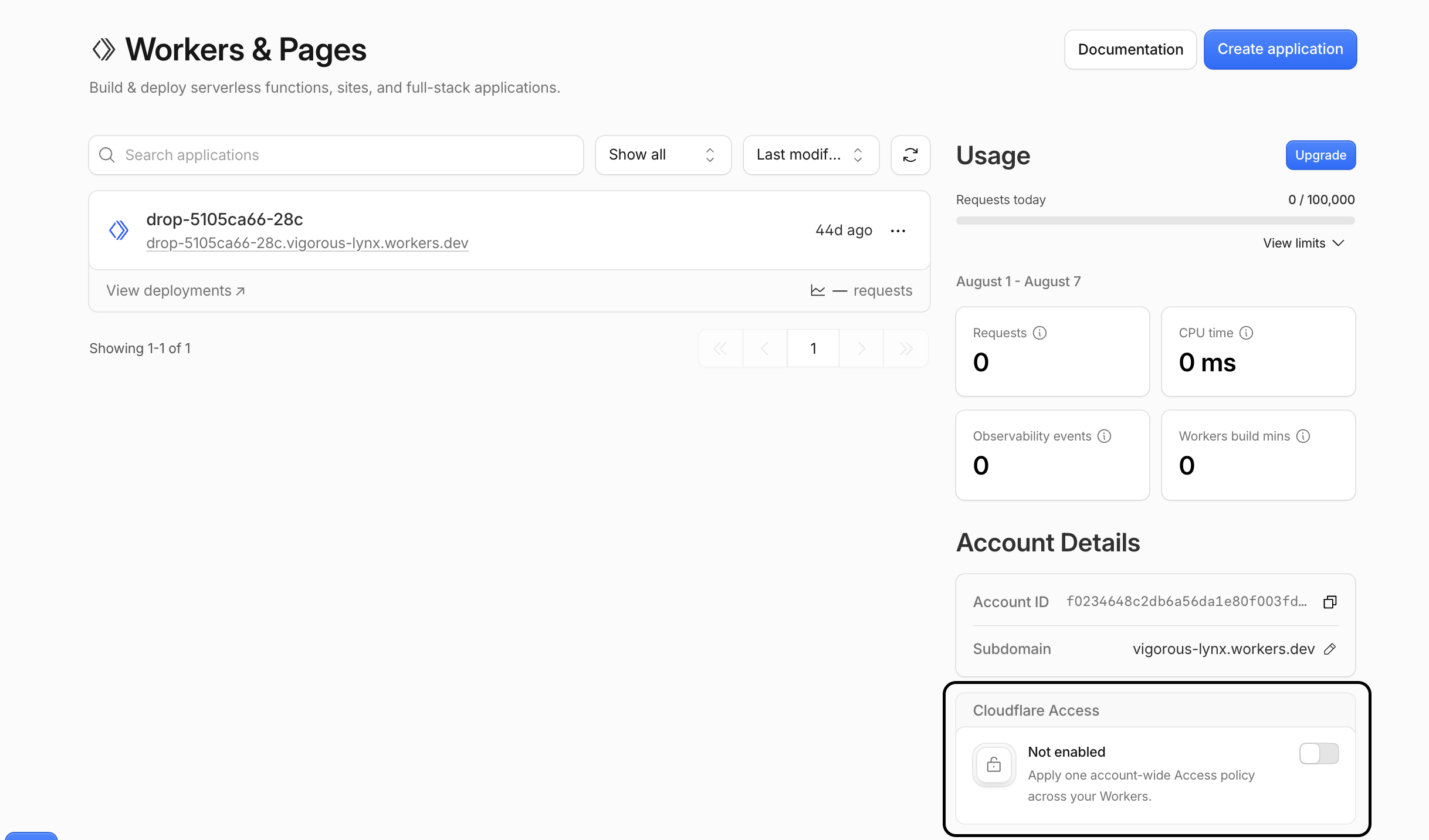Show info for Observability events

click(x=1104, y=436)
